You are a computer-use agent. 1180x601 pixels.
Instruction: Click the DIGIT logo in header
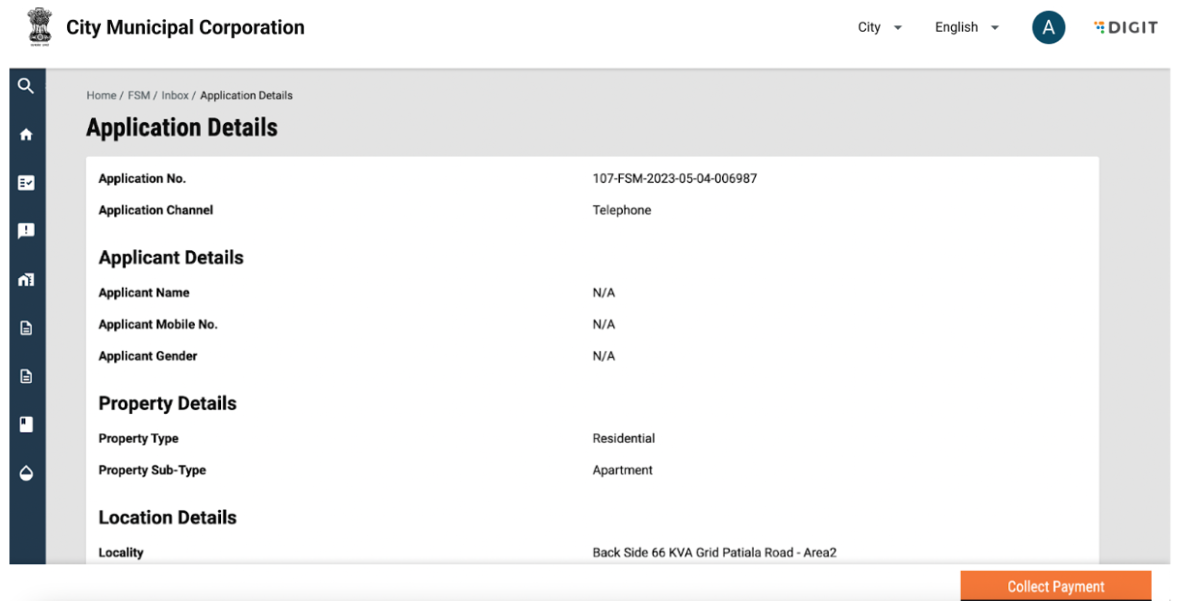coord(1126,28)
